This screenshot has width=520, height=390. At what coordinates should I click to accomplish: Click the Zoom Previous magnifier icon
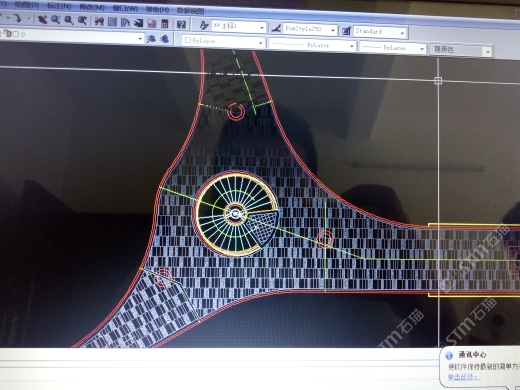82,21
